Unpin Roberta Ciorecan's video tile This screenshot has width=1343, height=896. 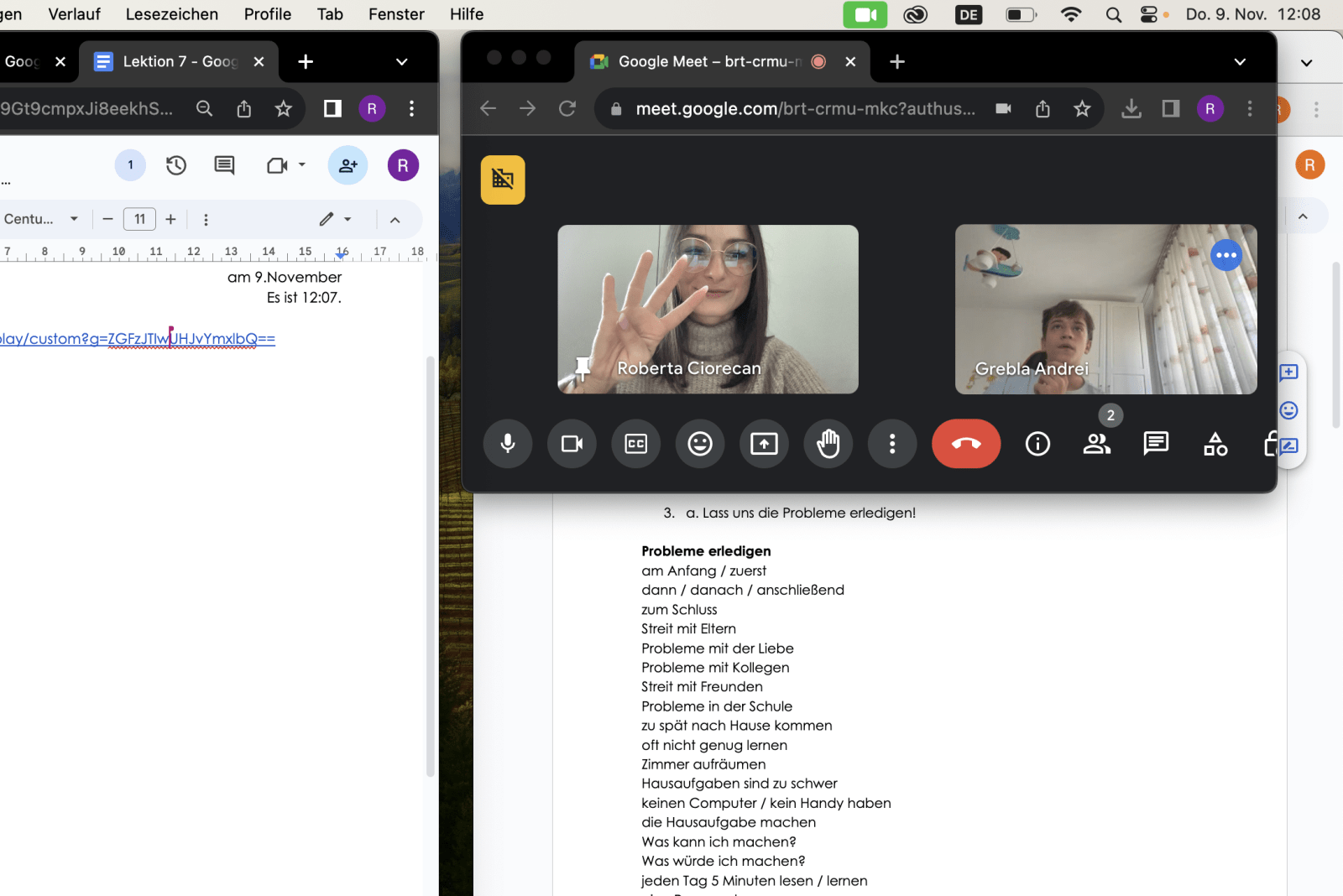click(583, 367)
